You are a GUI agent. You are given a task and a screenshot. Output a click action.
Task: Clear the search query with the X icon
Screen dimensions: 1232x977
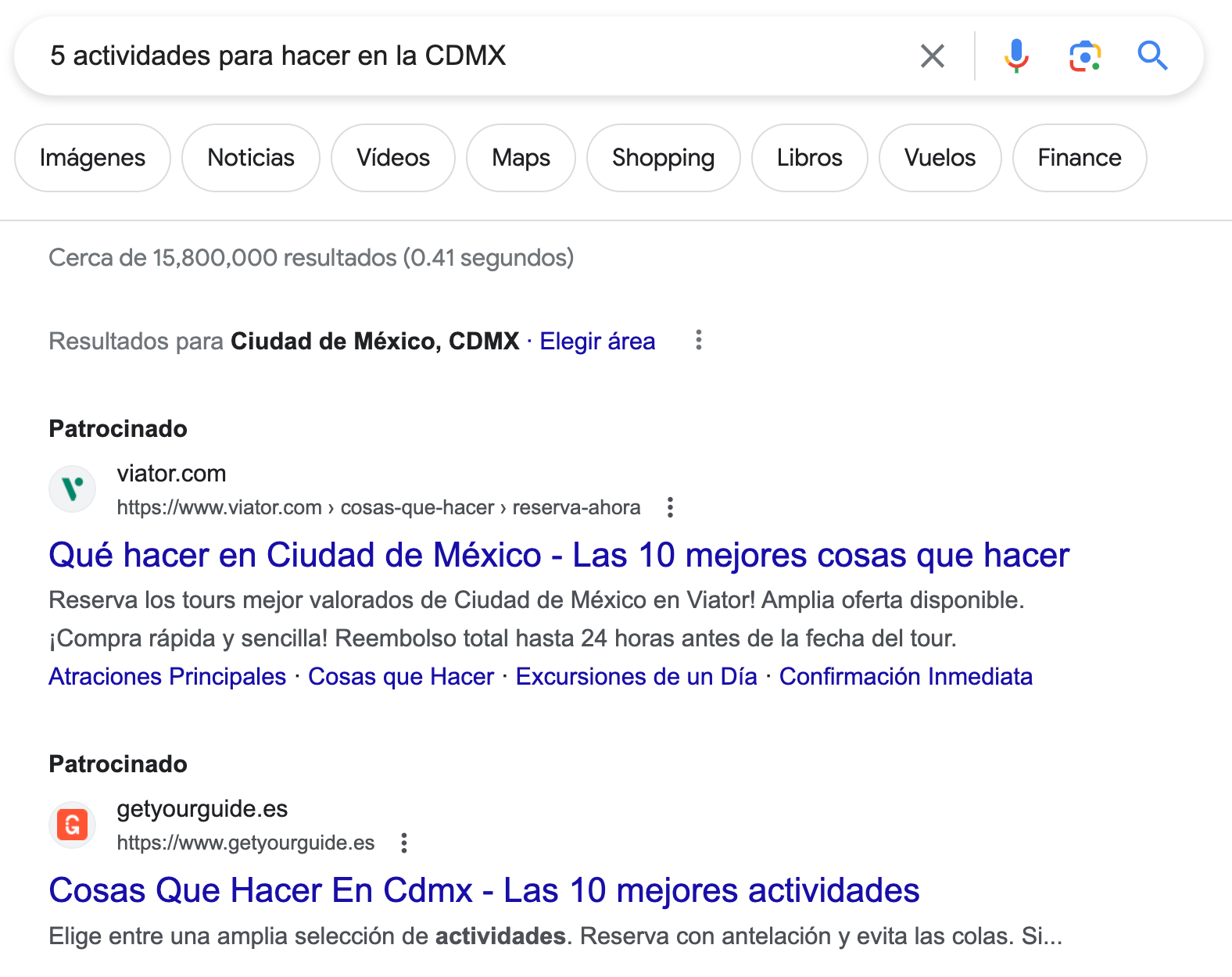pyautogui.click(x=933, y=56)
